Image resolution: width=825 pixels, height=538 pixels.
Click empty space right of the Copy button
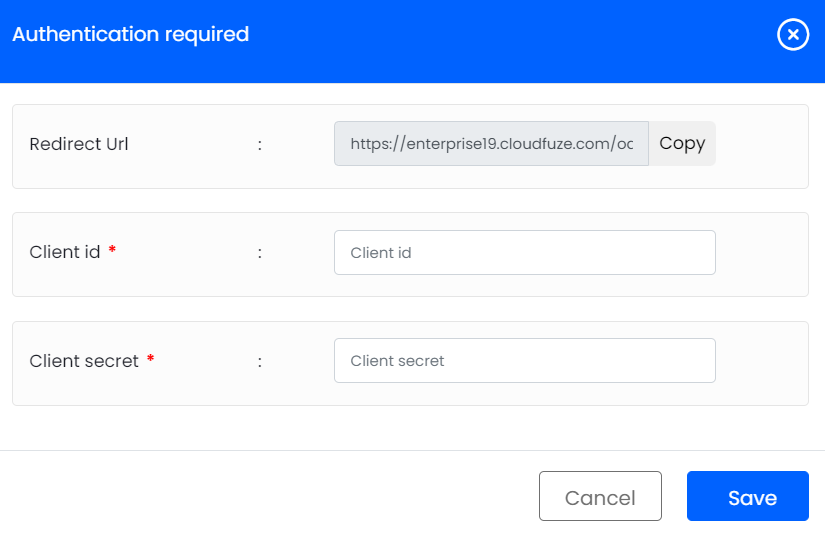(x=760, y=146)
